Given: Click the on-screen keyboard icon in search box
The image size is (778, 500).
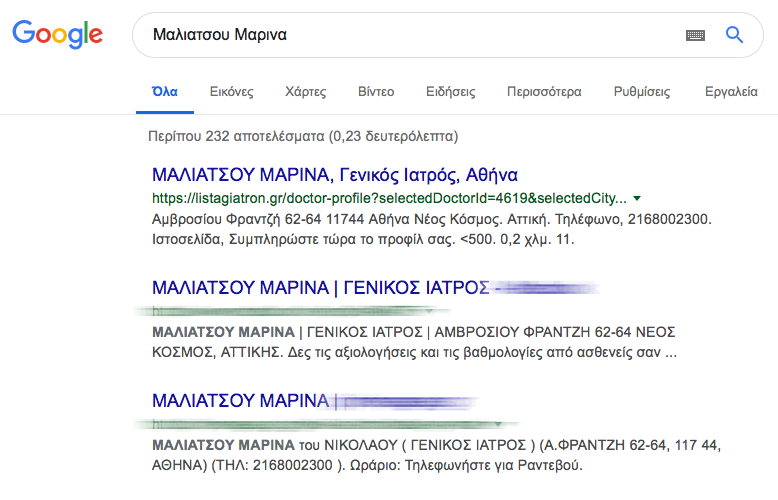Looking at the screenshot, I should pyautogui.click(x=695, y=35).
